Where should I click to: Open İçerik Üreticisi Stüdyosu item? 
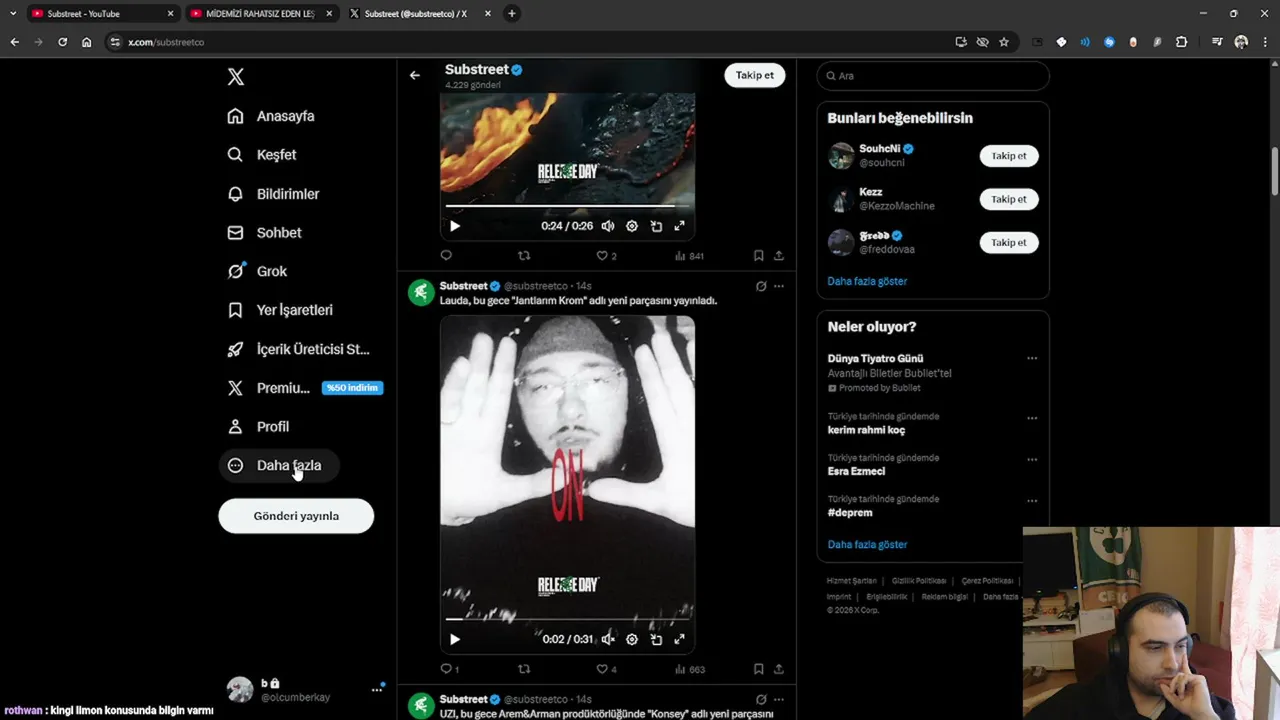(x=299, y=349)
